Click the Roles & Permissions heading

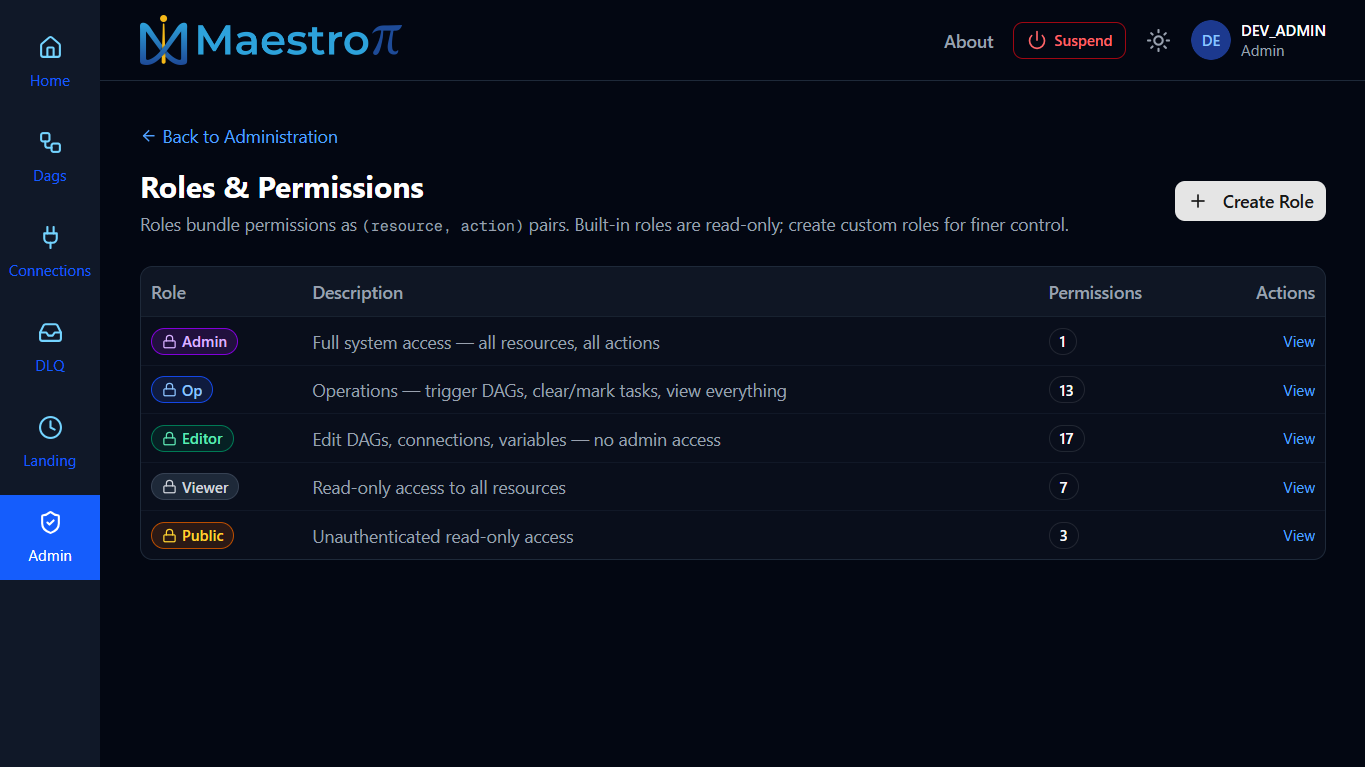pos(282,188)
